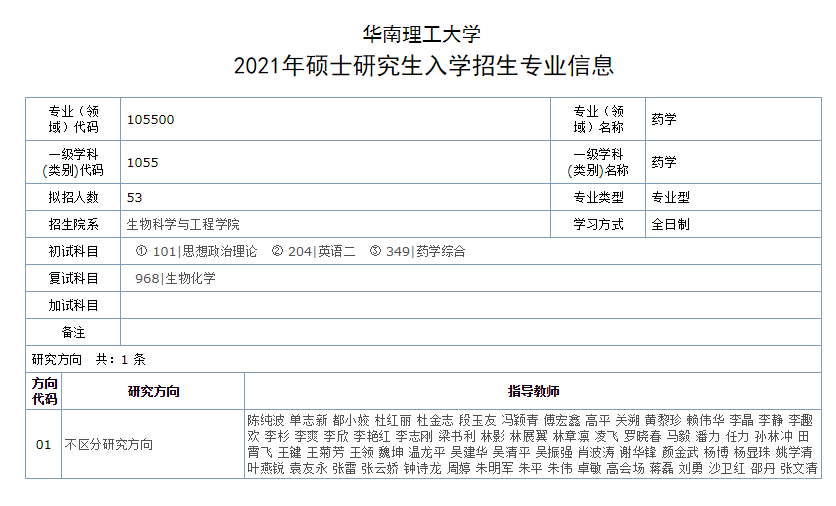Select the discipline code 1055
The height and width of the screenshot is (506, 836).
pos(142,163)
